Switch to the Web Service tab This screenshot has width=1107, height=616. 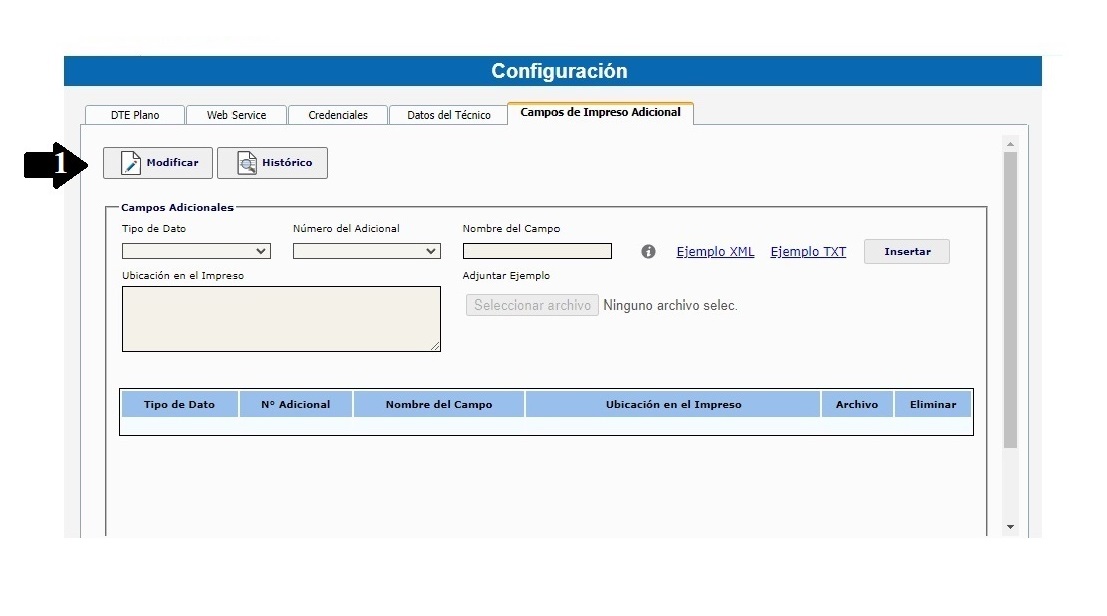pos(236,114)
